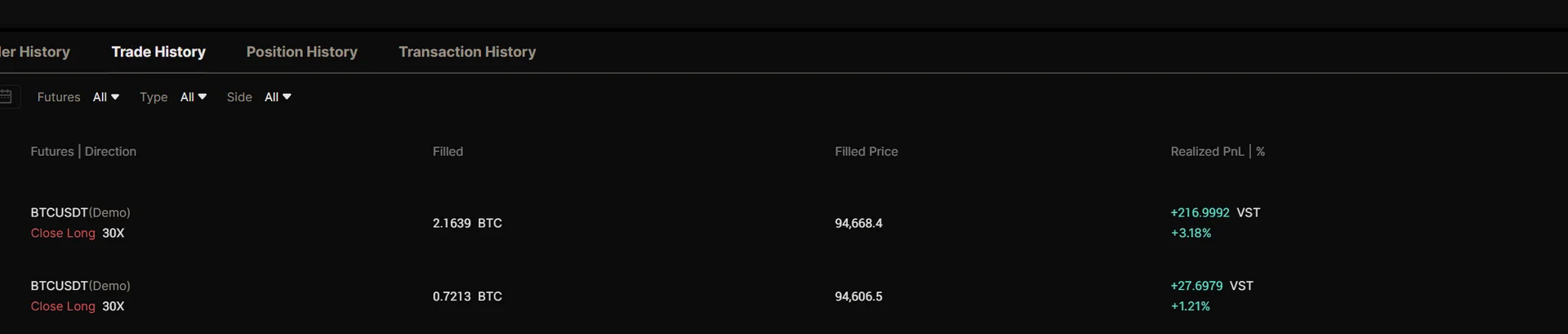The image size is (1568, 334).
Task: Open the Position History tab
Action: tap(301, 52)
